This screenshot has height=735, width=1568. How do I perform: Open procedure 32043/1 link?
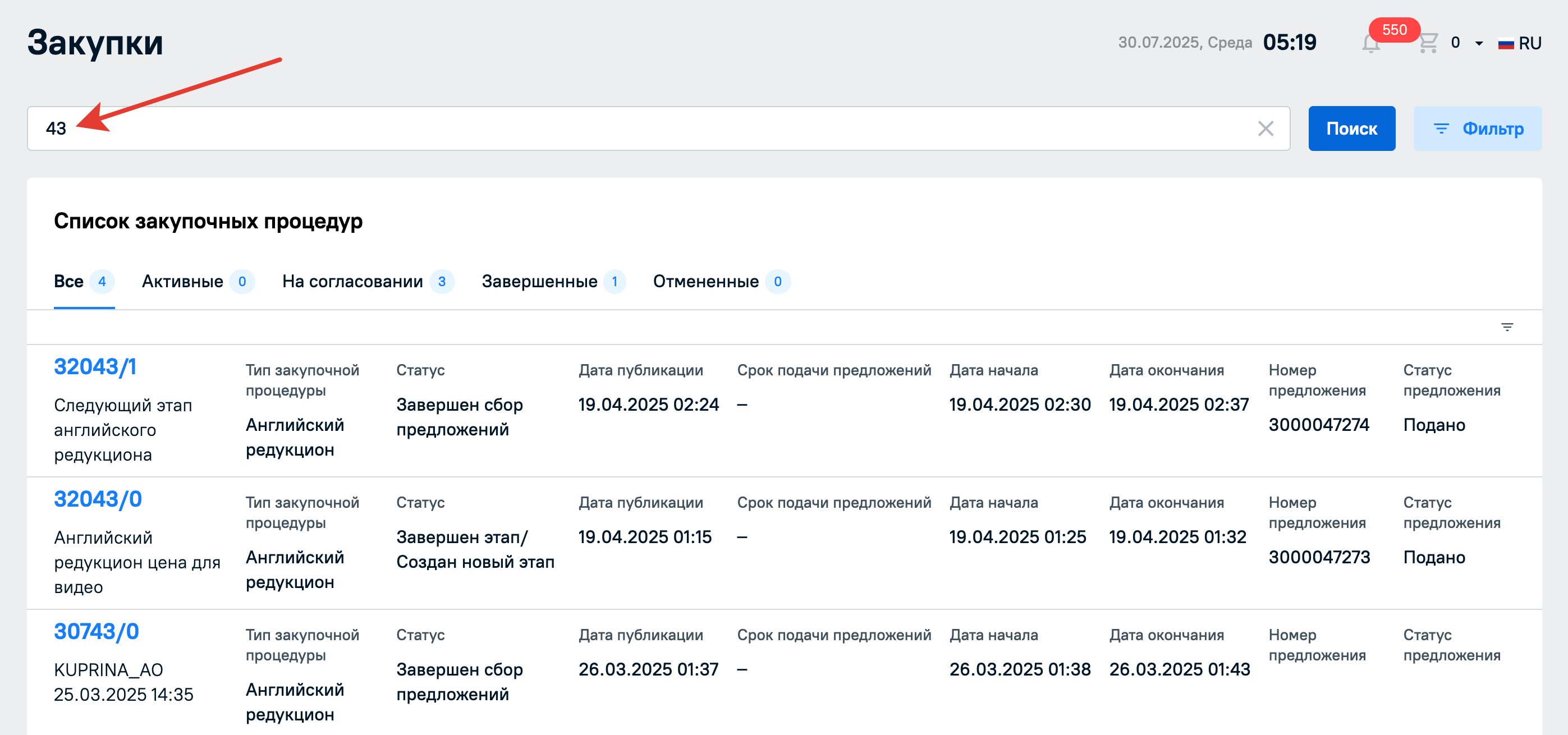(95, 367)
